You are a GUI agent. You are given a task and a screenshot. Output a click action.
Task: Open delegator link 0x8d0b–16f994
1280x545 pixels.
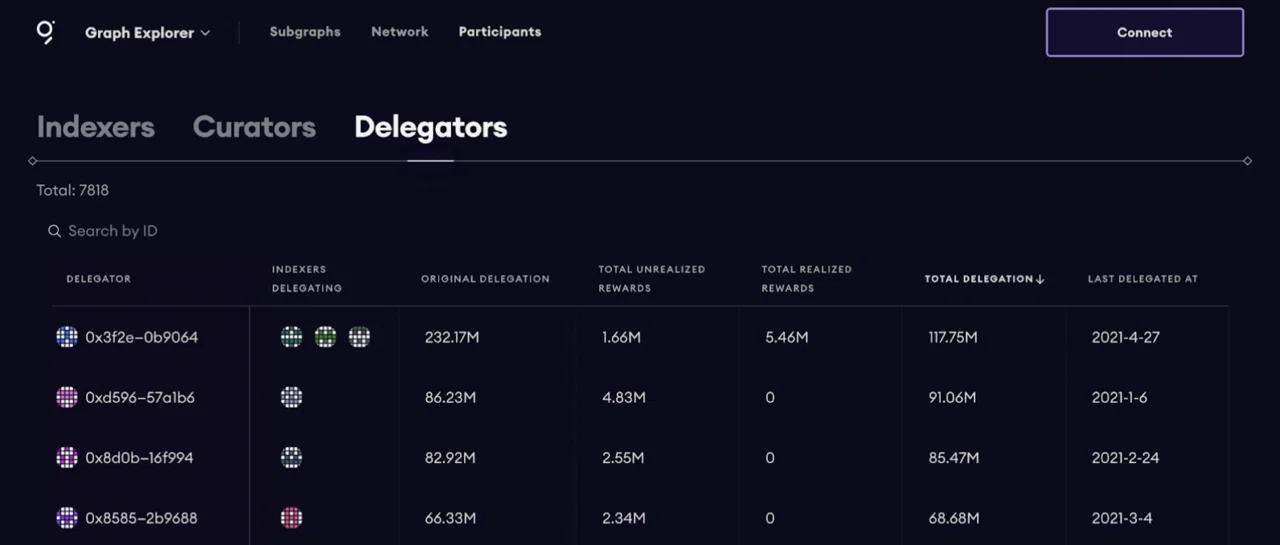point(139,458)
